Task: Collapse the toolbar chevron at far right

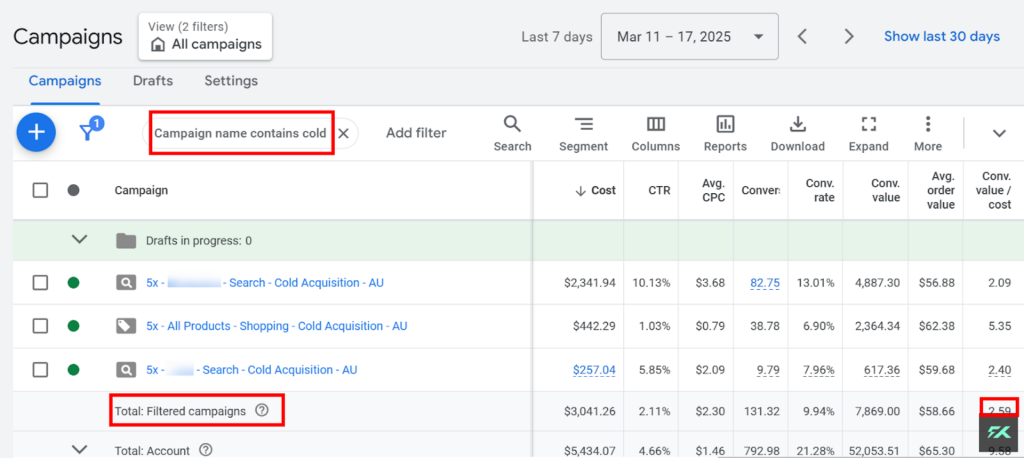Action: (999, 133)
